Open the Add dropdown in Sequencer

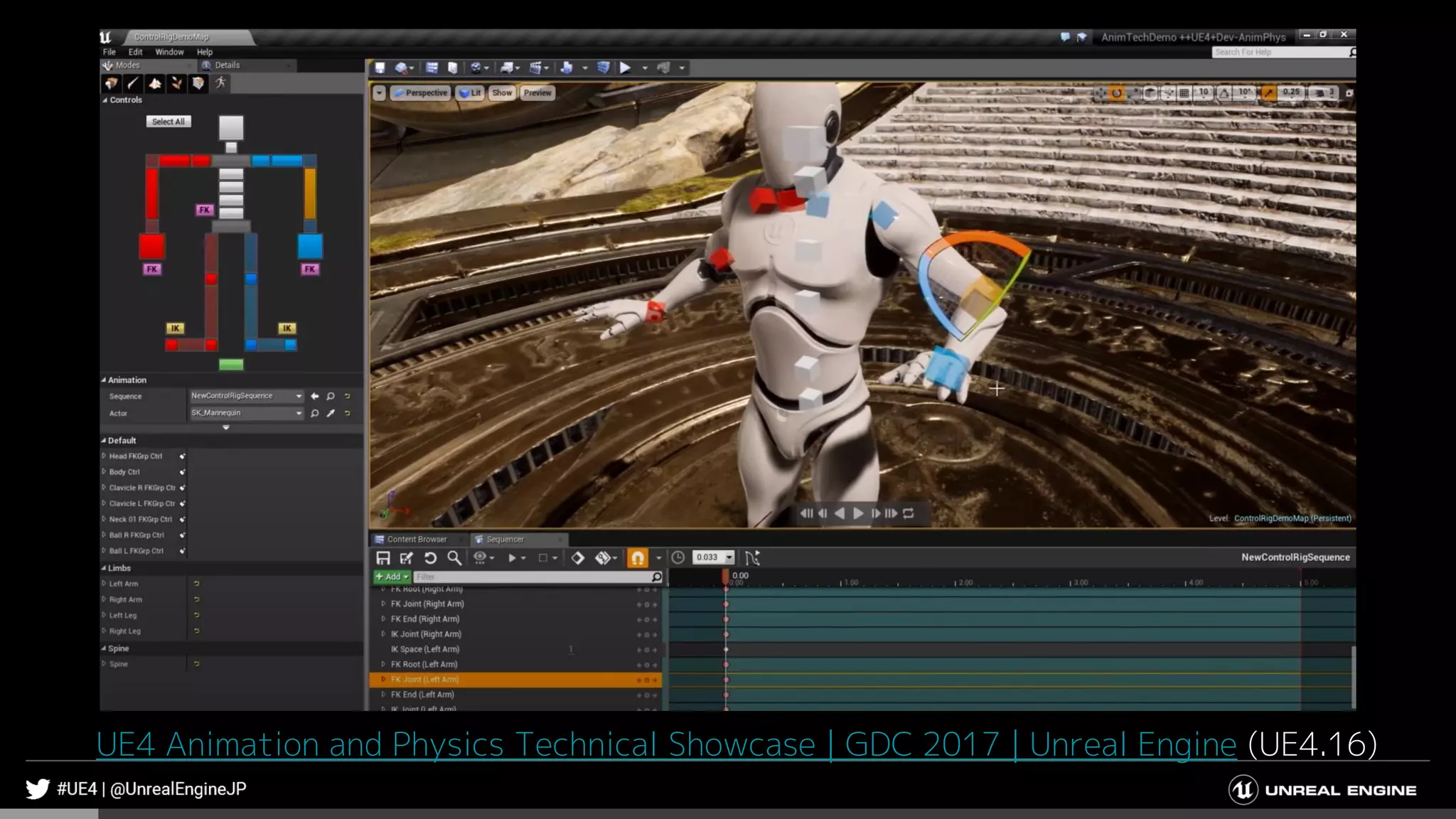coord(392,577)
